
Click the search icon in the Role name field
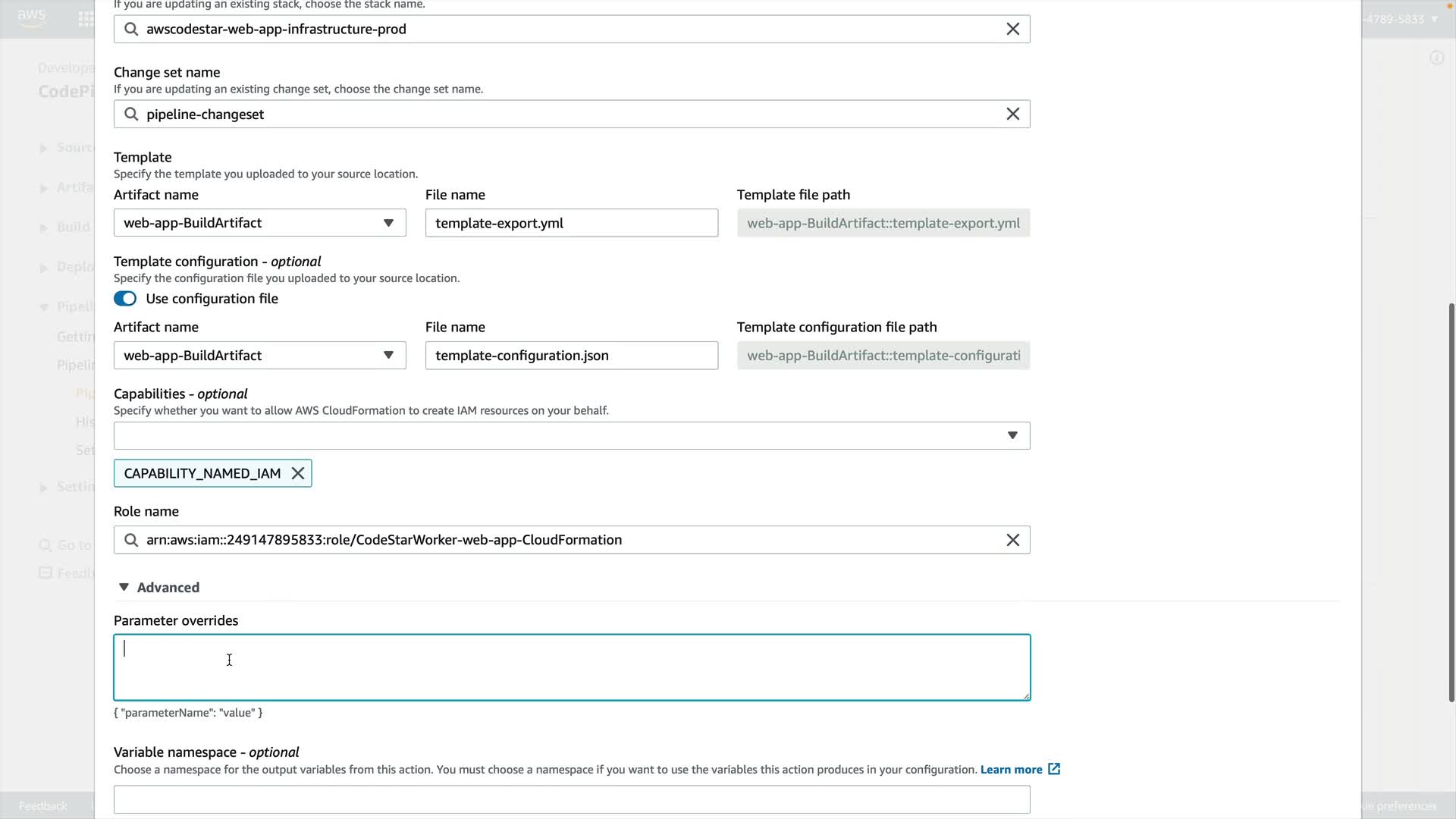click(x=131, y=540)
